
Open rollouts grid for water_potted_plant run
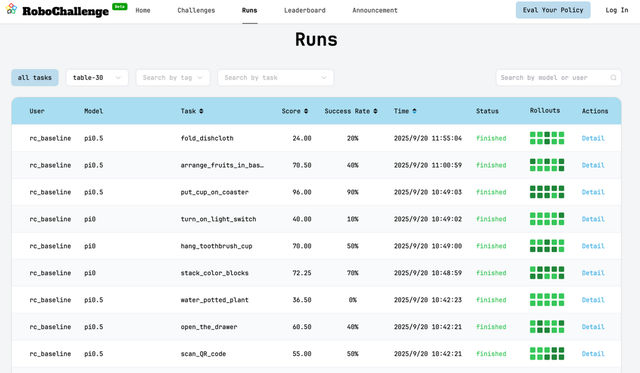(547, 300)
